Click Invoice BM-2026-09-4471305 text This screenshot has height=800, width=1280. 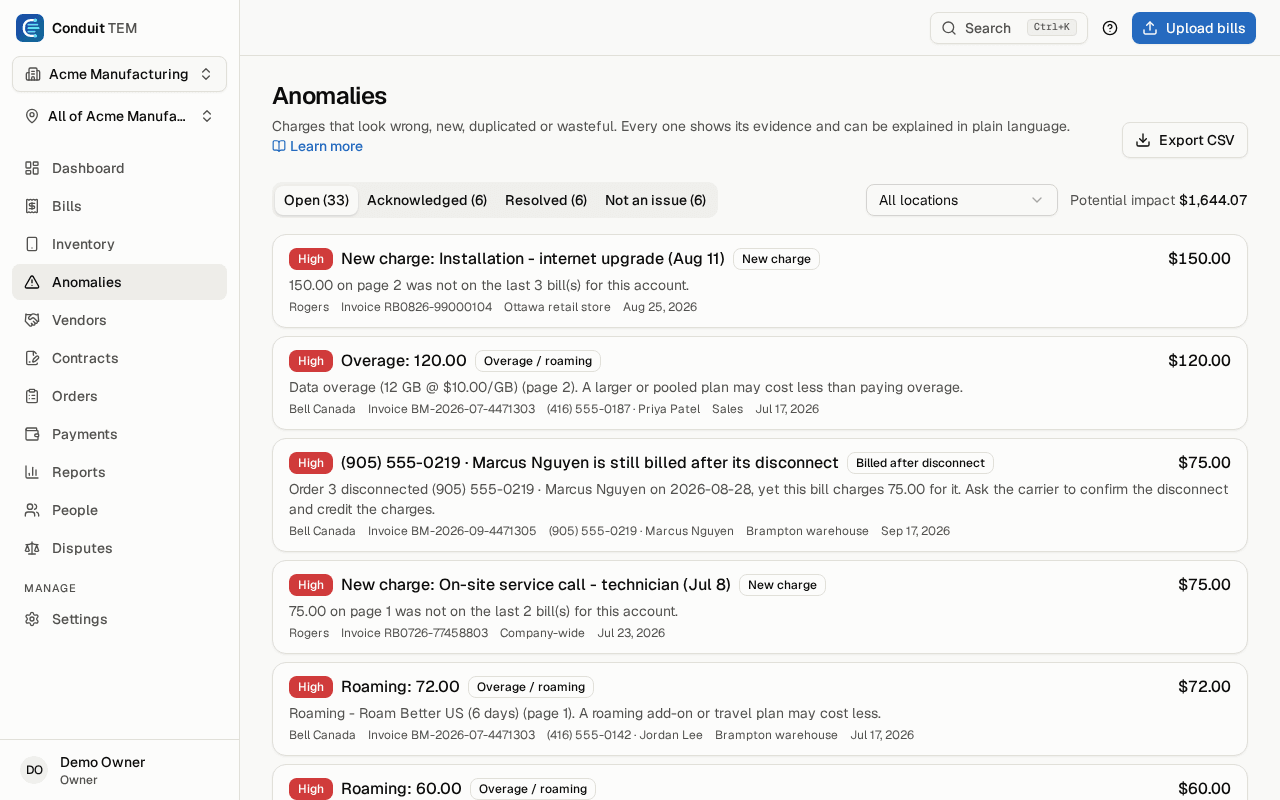452,531
